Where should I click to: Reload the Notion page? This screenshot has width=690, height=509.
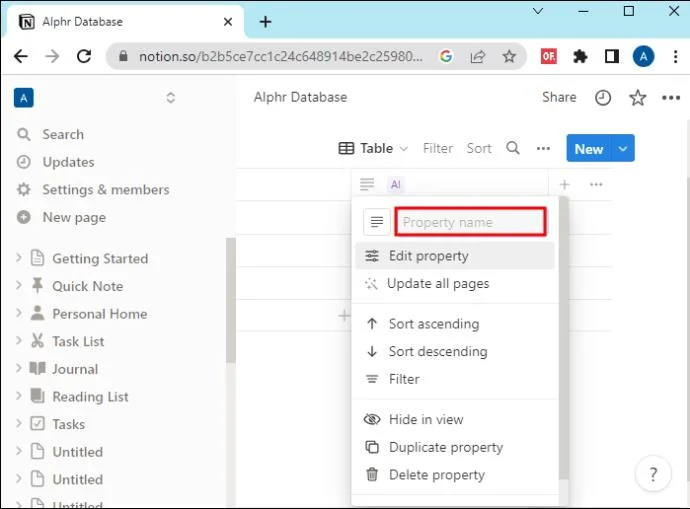point(84,56)
